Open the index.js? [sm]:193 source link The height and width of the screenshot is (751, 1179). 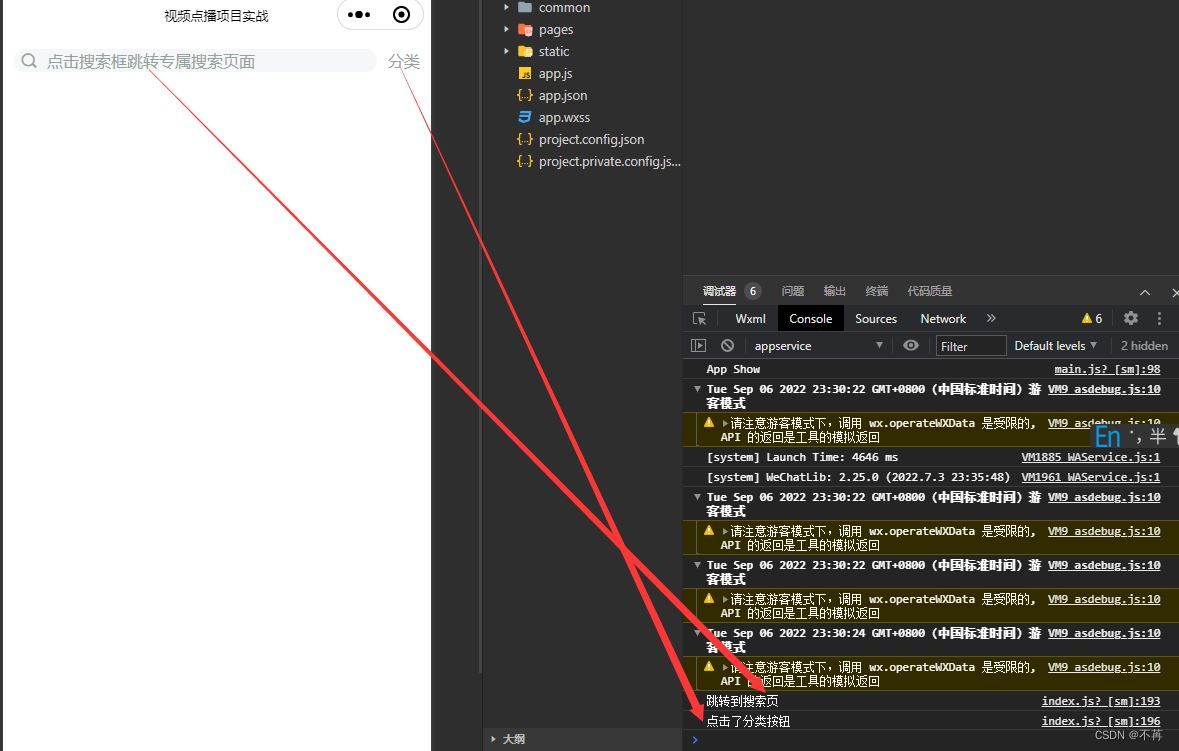click(1100, 702)
